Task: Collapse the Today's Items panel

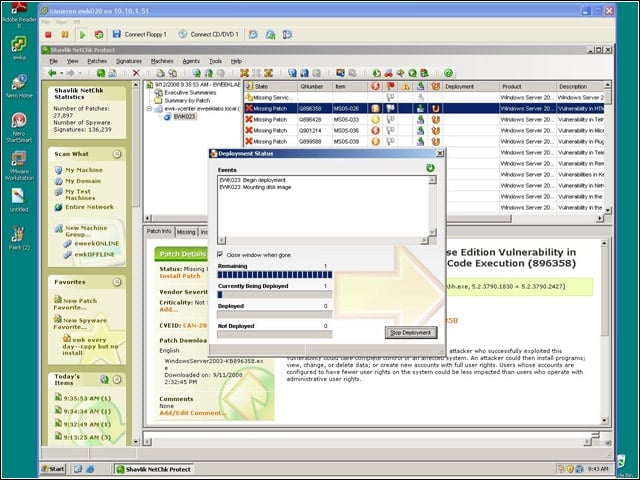Action: pos(117,380)
